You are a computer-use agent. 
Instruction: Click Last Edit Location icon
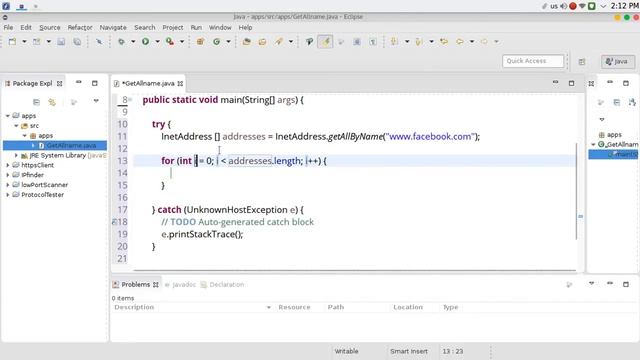444,42
